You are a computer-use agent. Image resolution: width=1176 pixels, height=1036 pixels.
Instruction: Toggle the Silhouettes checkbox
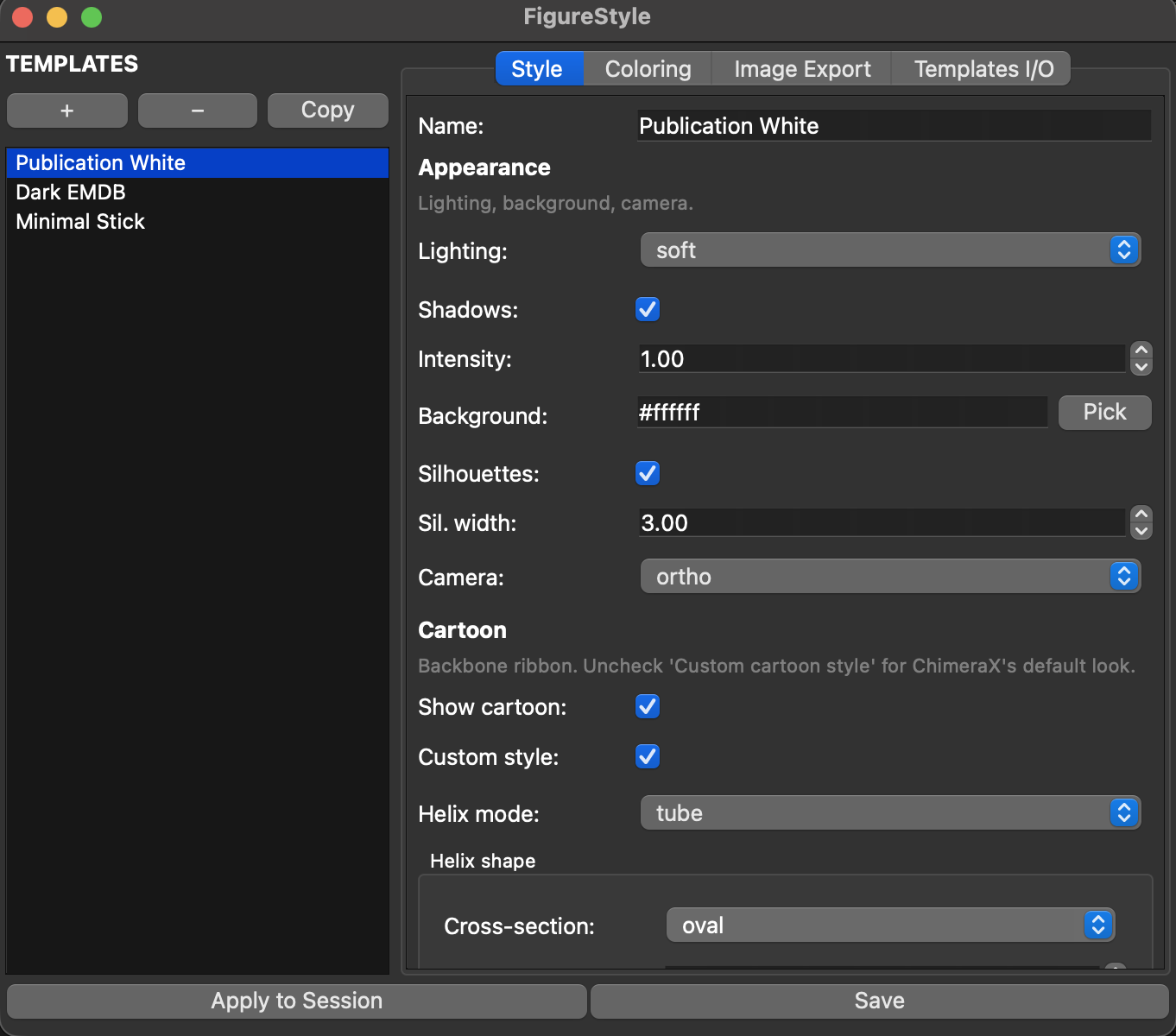point(648,473)
